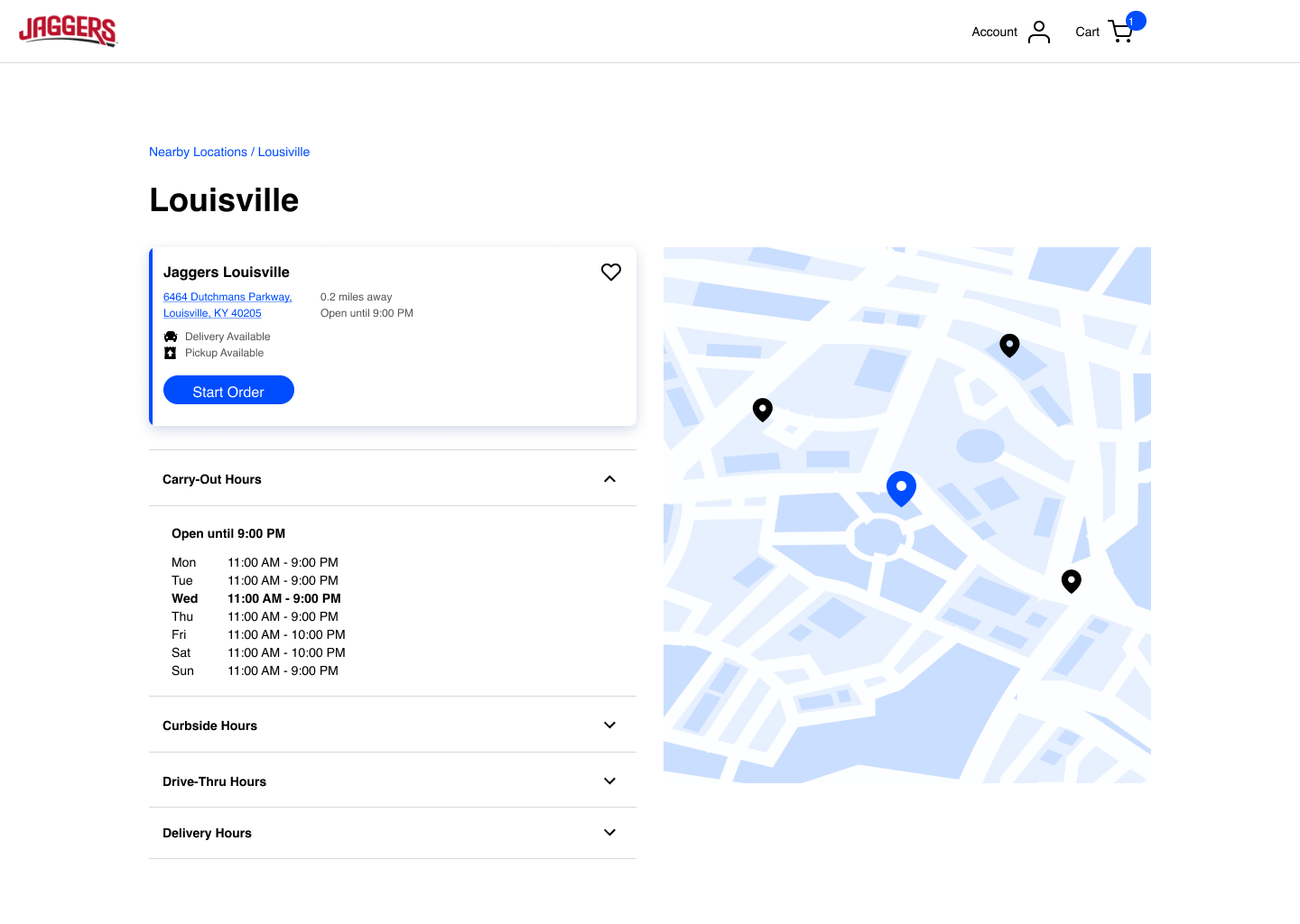
Task: Select the left black map pin
Action: (x=763, y=411)
